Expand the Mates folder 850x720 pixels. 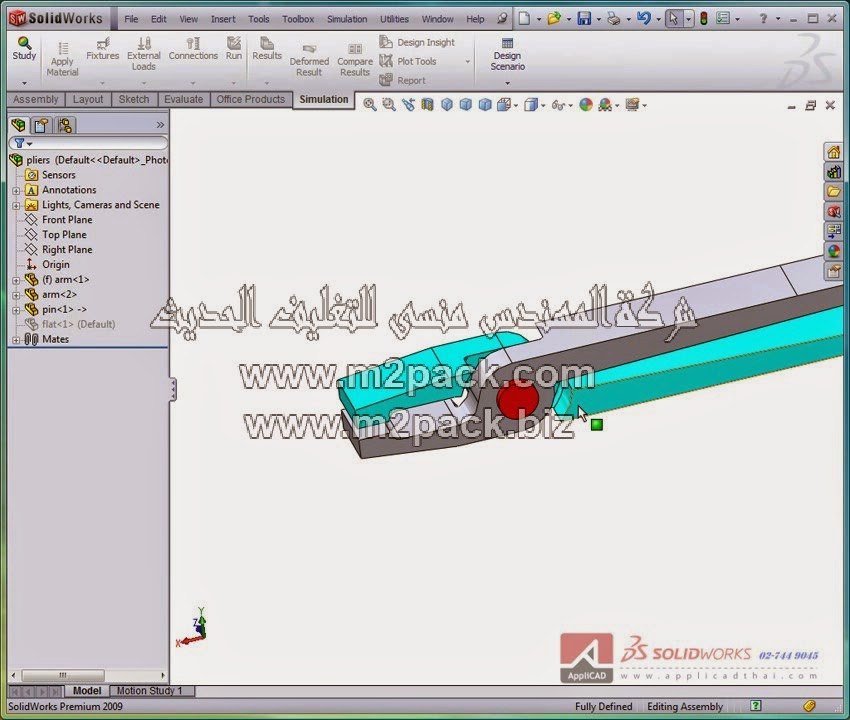pos(16,340)
